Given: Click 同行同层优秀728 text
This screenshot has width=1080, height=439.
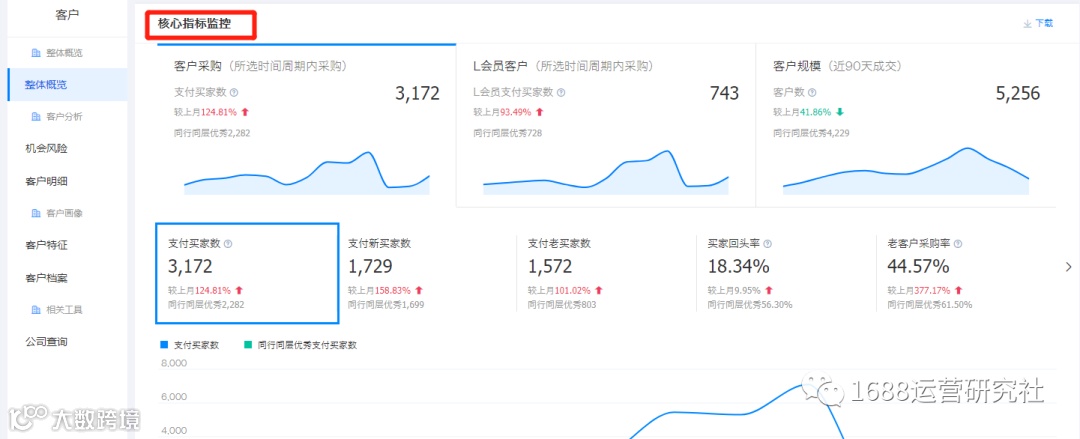Looking at the screenshot, I should [x=508, y=133].
